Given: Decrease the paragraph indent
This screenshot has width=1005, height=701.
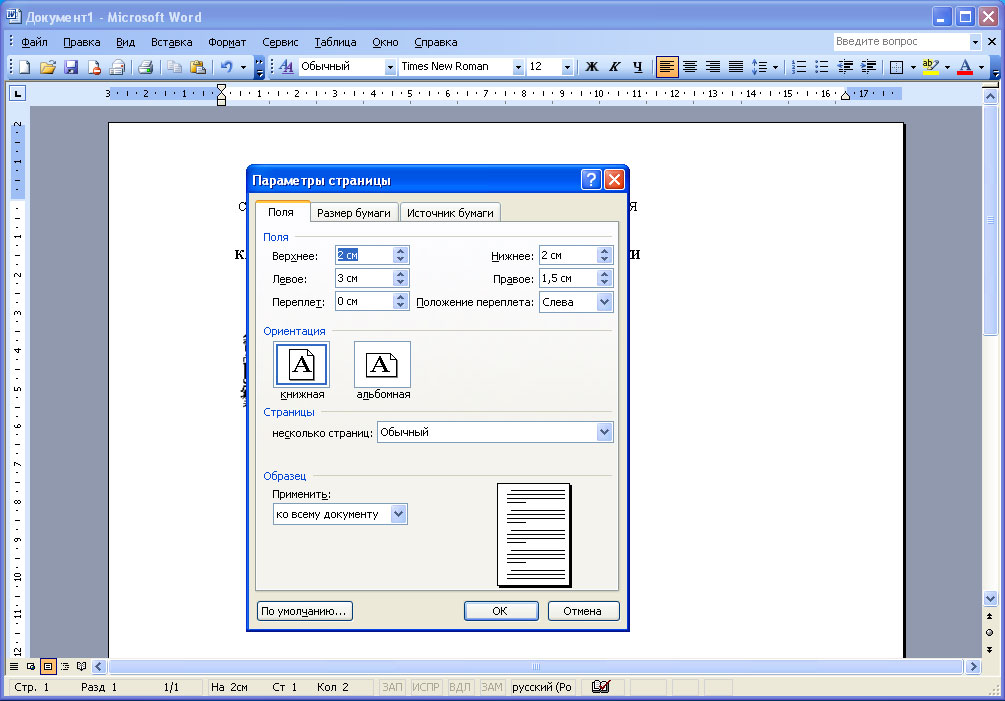Looking at the screenshot, I should tap(845, 67).
